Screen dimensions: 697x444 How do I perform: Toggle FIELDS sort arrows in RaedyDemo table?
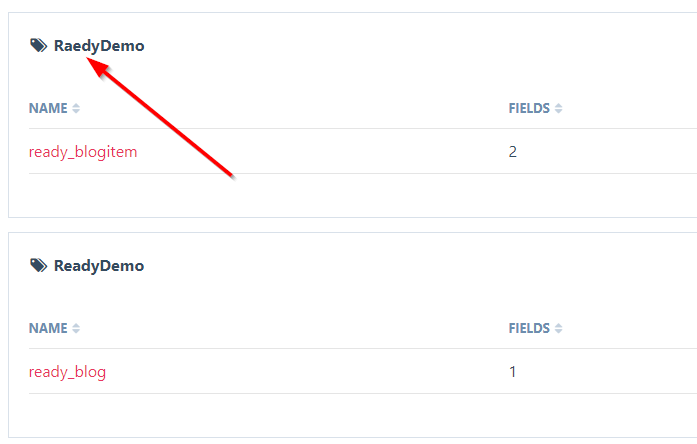point(558,108)
